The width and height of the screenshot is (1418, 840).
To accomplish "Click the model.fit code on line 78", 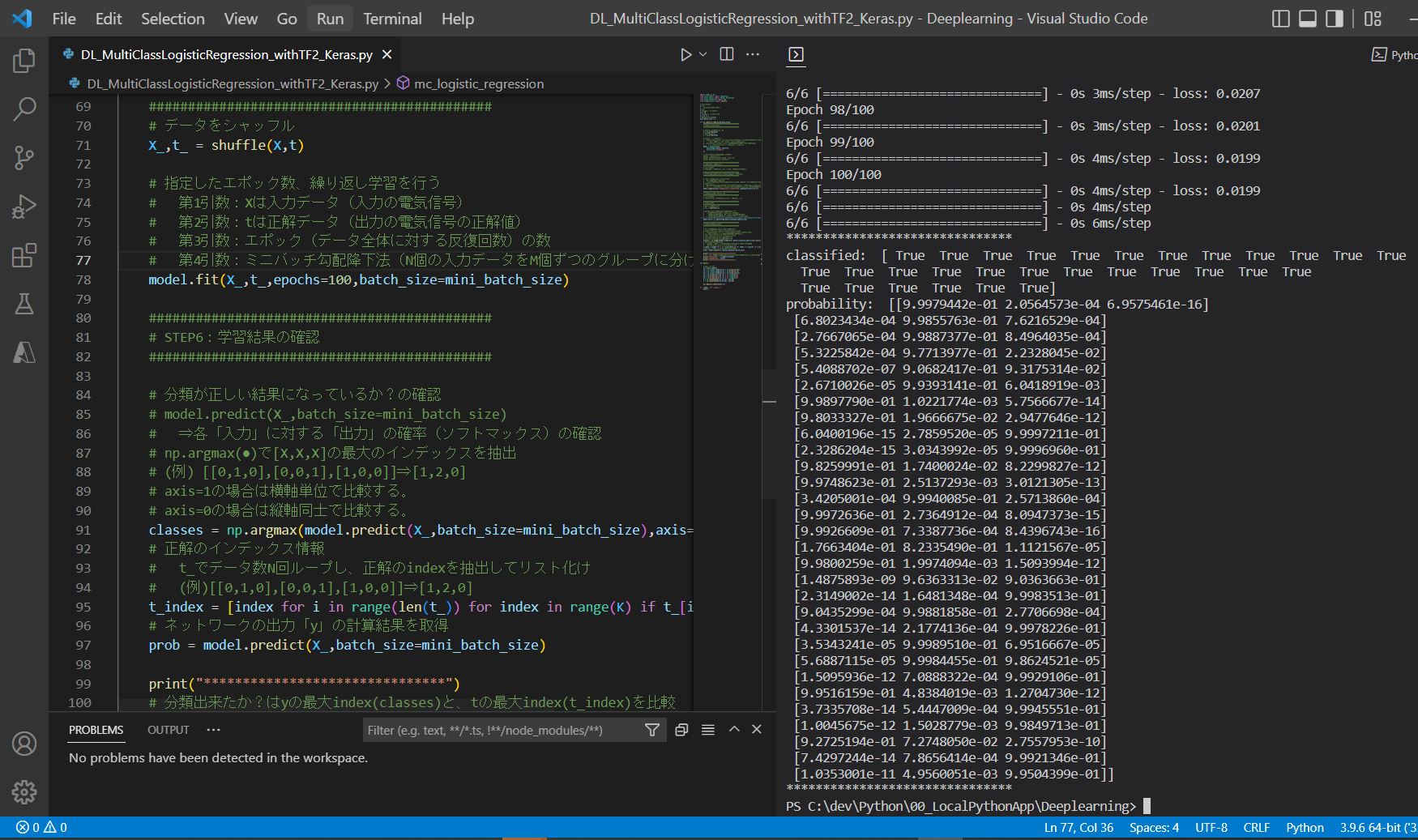I will click(x=358, y=279).
